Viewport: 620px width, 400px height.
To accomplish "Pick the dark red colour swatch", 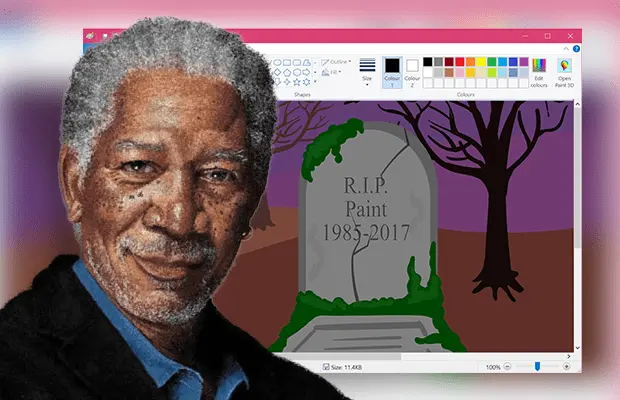I will [x=449, y=62].
